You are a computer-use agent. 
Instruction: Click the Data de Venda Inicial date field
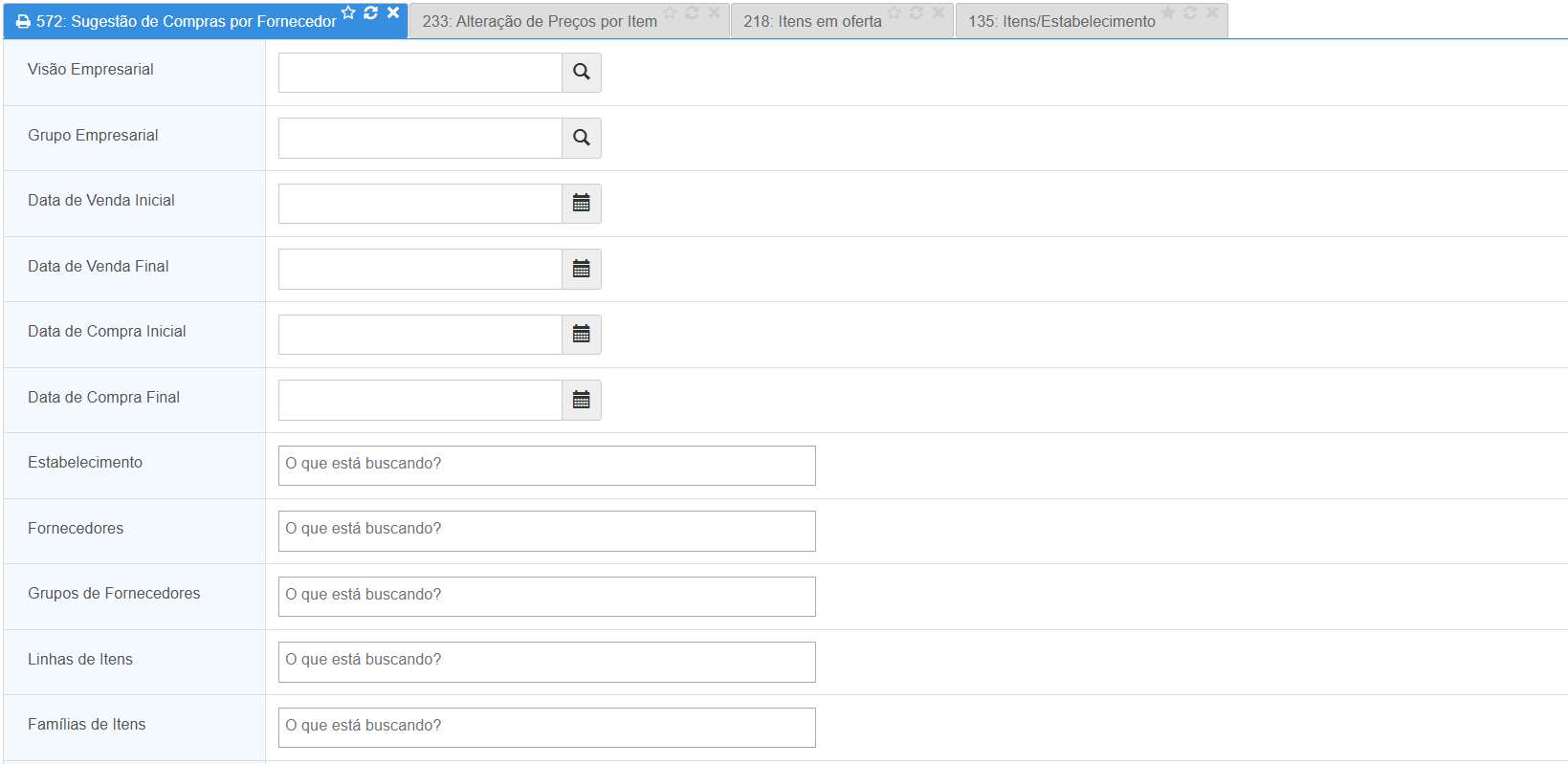[x=420, y=204]
